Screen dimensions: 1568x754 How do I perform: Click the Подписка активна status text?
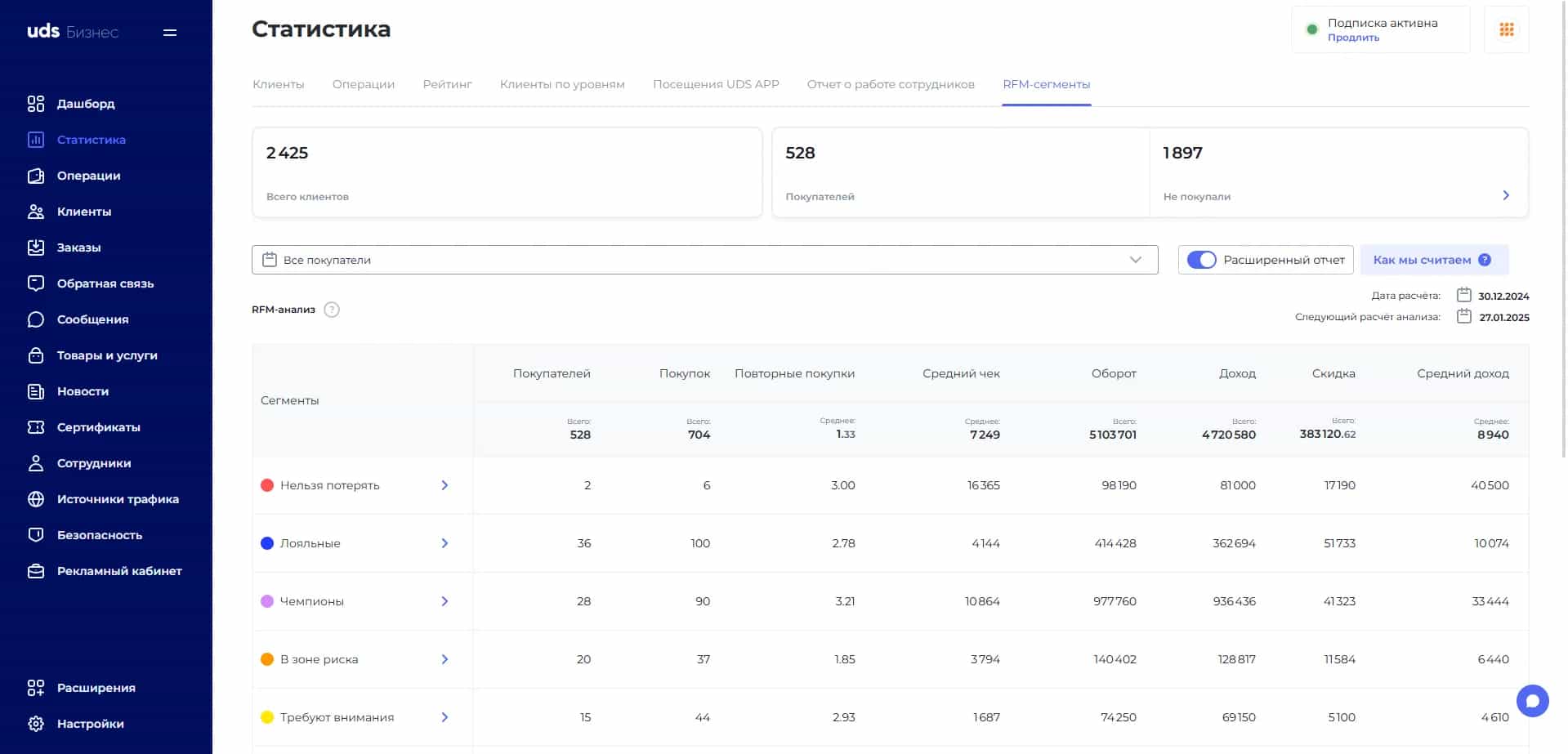pos(1383,23)
